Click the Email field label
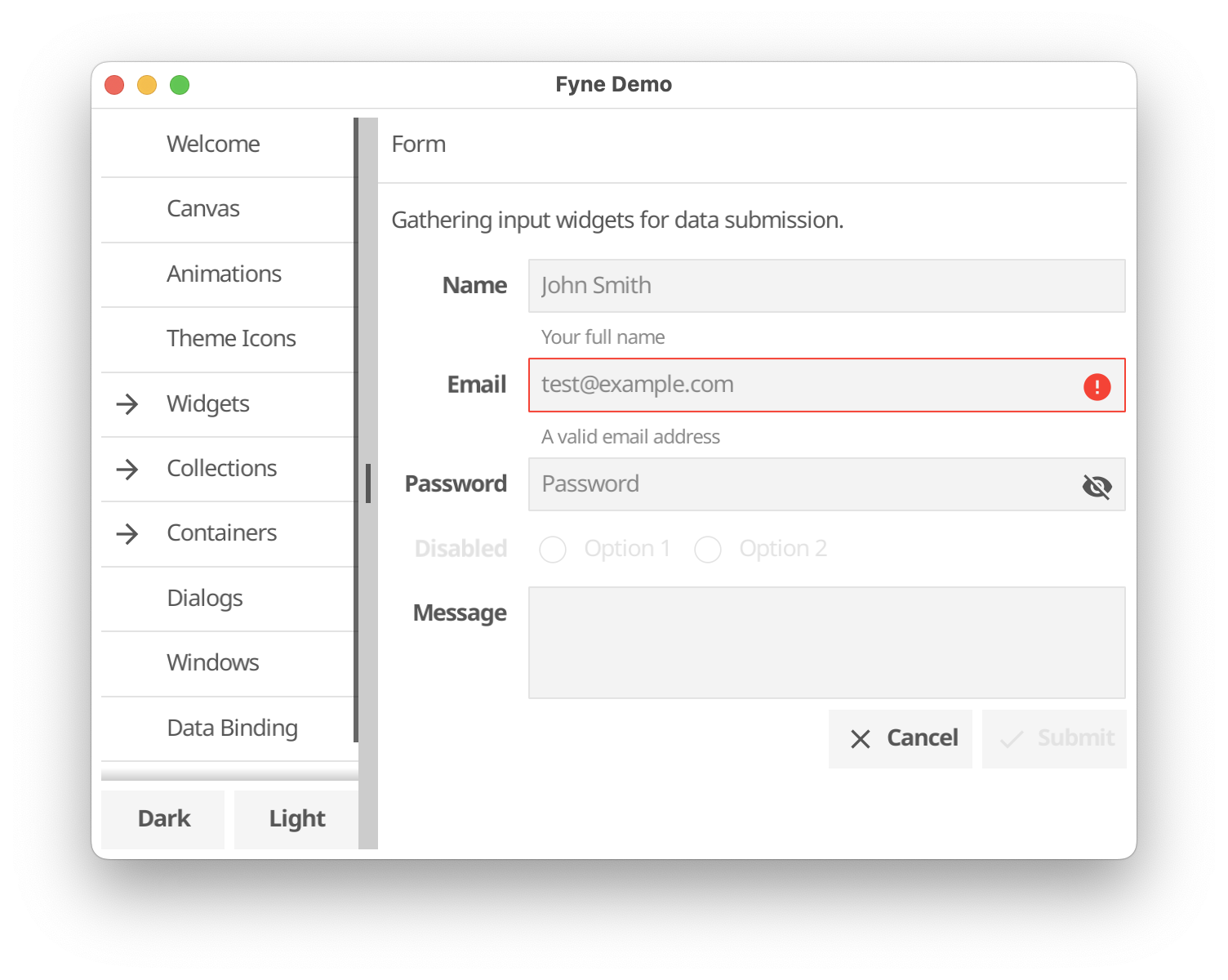This screenshot has width=1228, height=980. click(477, 385)
